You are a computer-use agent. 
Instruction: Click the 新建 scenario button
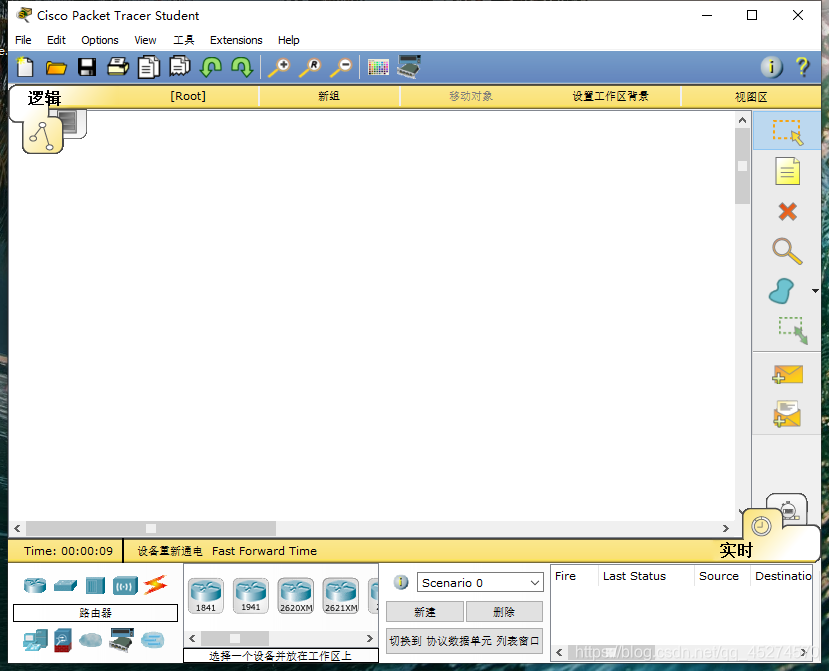(x=425, y=612)
